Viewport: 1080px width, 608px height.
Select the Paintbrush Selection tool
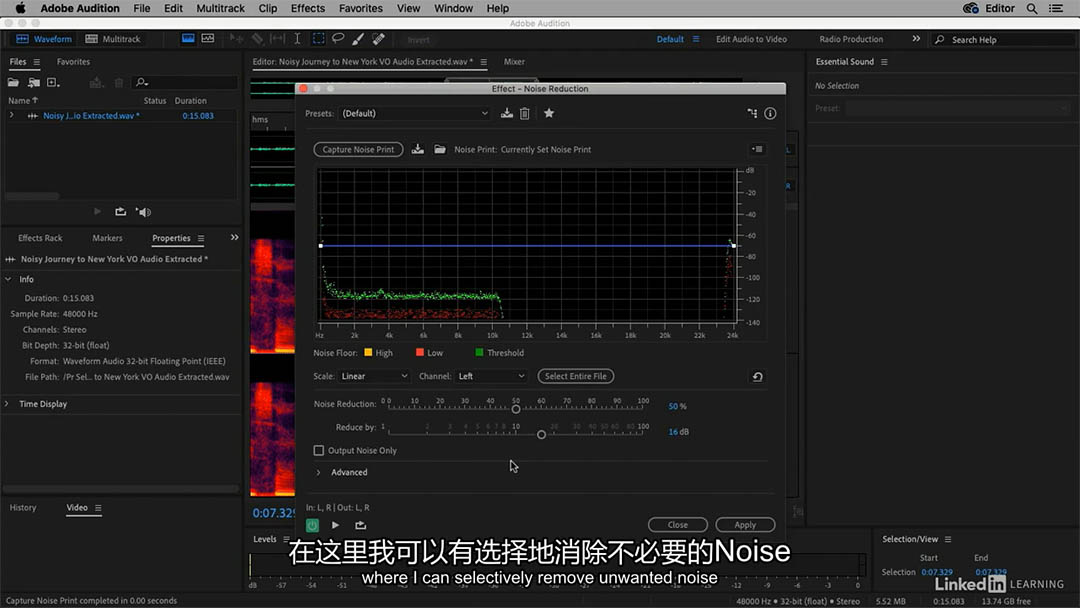[x=358, y=39]
